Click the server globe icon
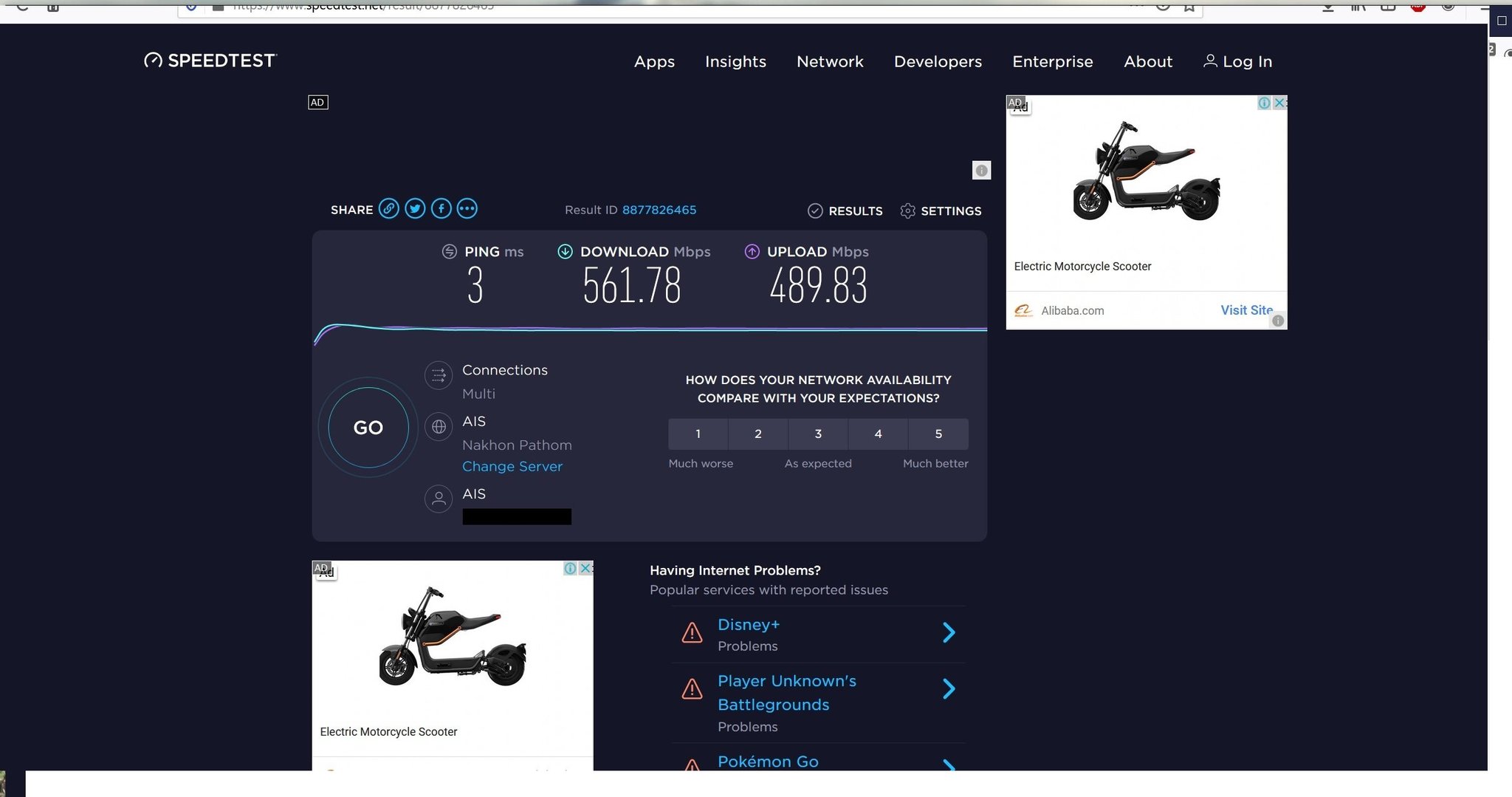The height and width of the screenshot is (797, 1512). [439, 427]
